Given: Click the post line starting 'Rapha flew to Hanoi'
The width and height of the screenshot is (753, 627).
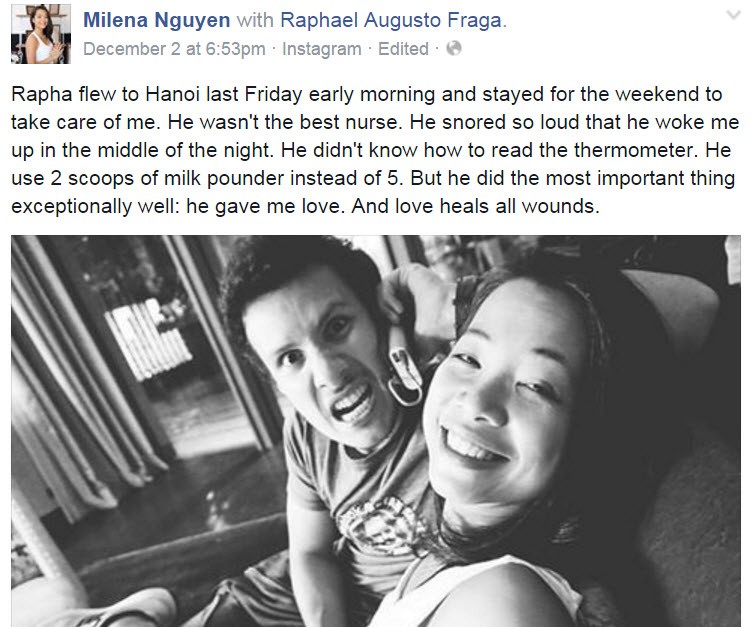Looking at the screenshot, I should [366, 94].
